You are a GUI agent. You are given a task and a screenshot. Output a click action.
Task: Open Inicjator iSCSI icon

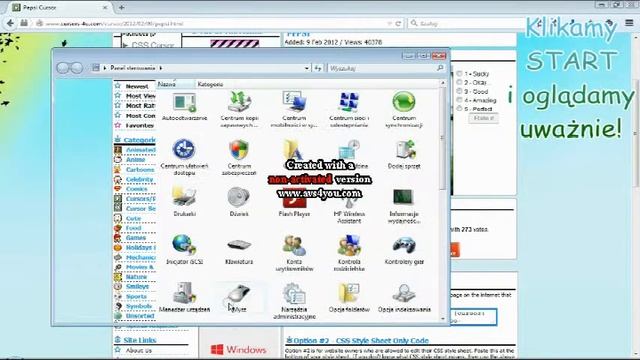pyautogui.click(x=184, y=250)
